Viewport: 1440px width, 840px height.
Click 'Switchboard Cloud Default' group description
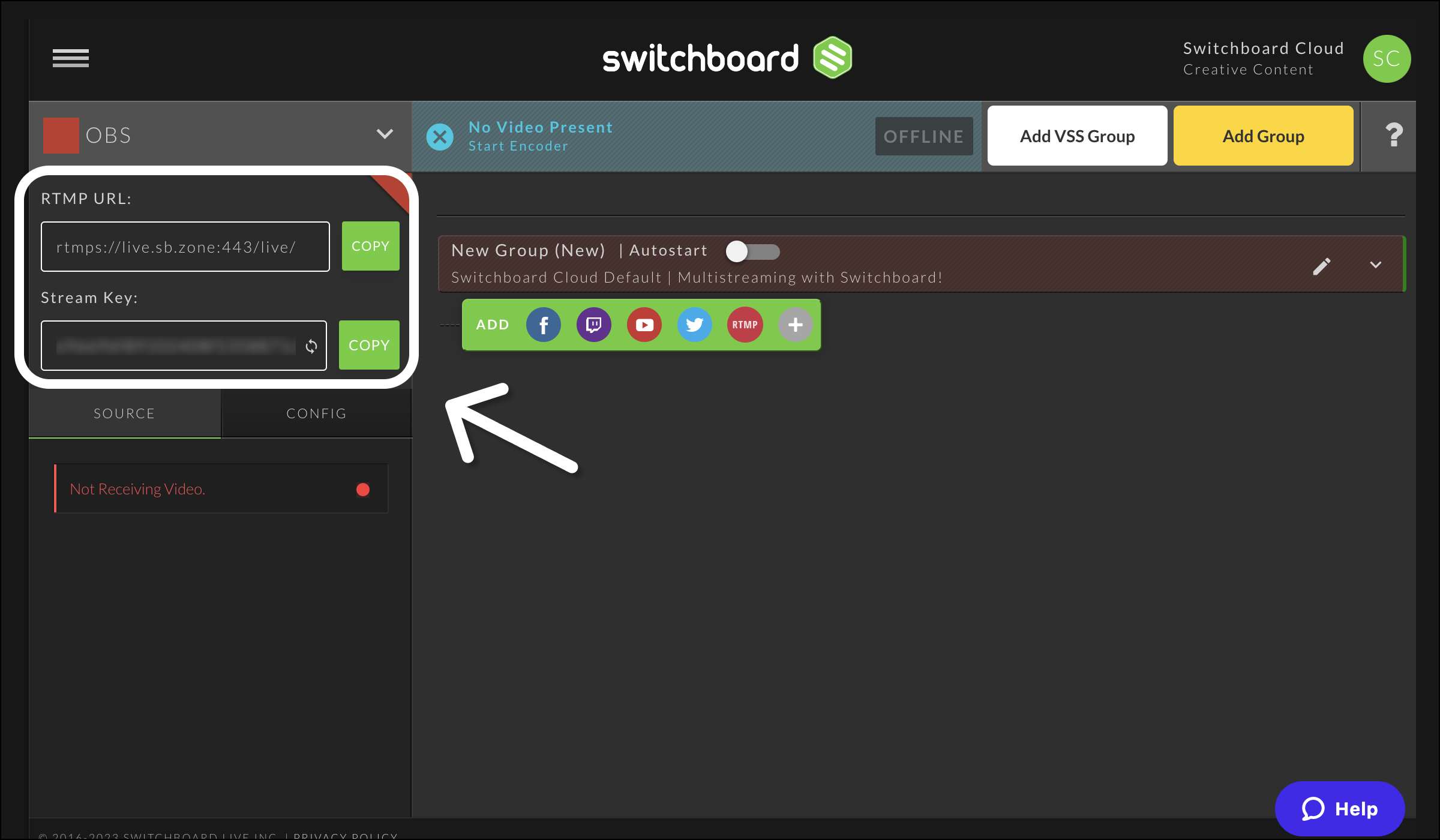556,277
